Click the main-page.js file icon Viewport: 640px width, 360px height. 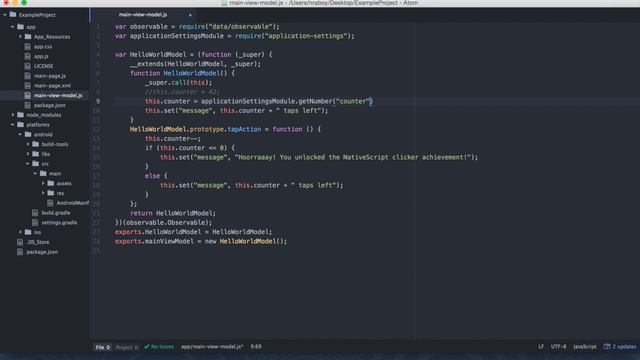coord(28,76)
